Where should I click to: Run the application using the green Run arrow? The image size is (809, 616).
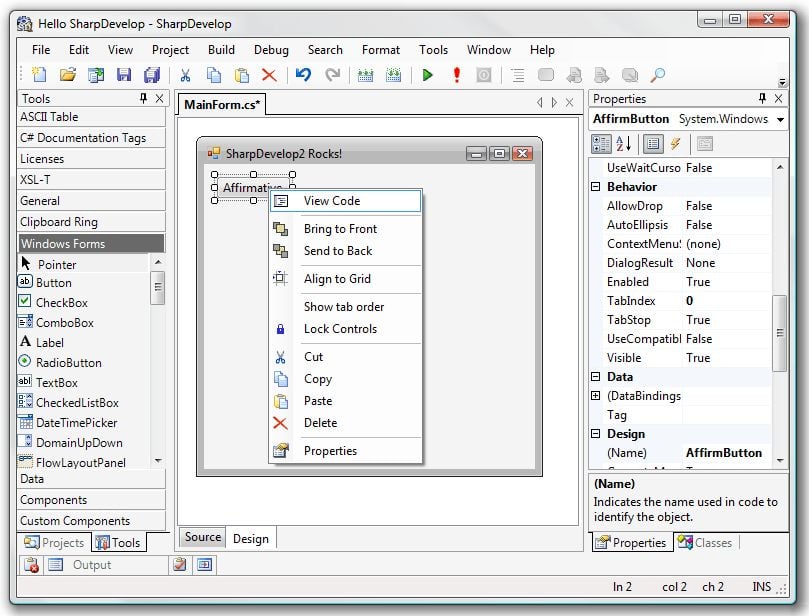click(425, 74)
